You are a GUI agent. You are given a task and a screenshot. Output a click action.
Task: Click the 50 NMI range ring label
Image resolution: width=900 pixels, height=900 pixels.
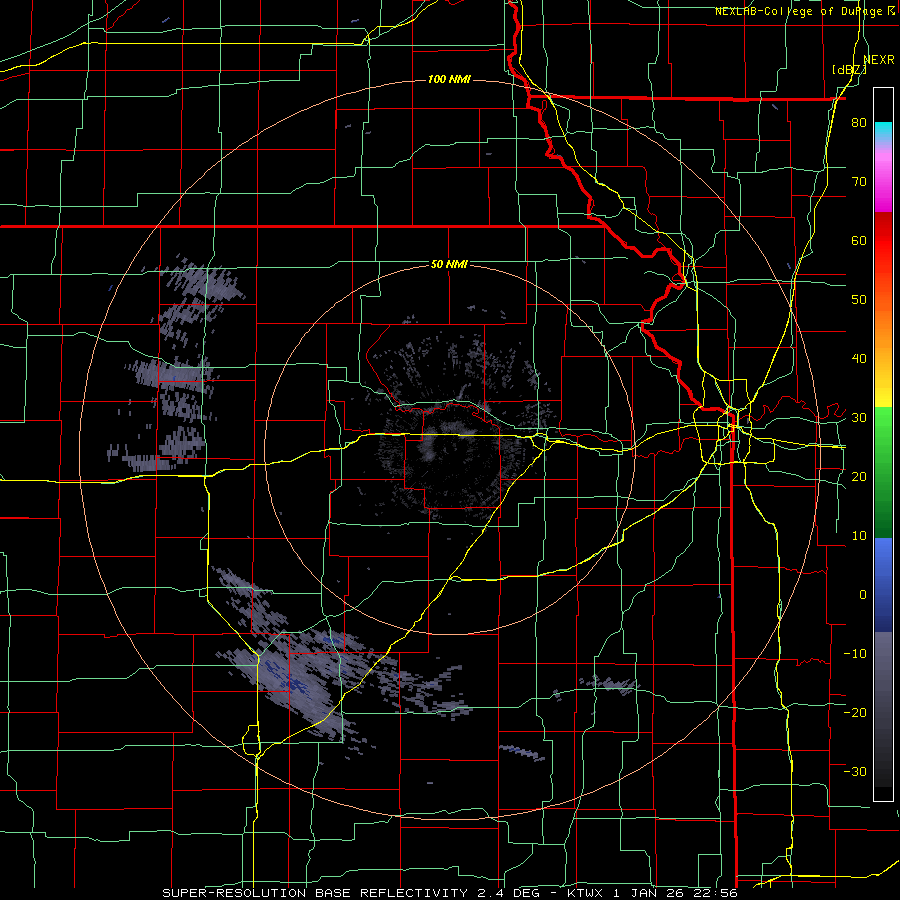(x=449, y=265)
